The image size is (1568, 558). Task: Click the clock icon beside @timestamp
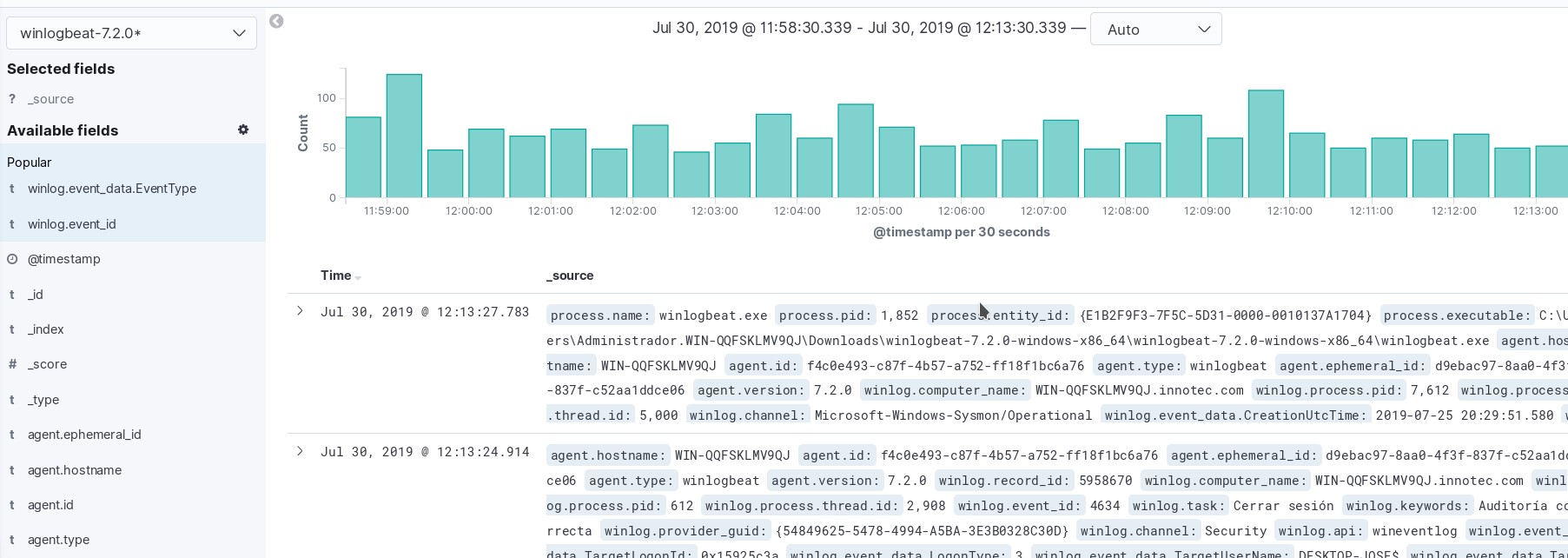coord(12,259)
